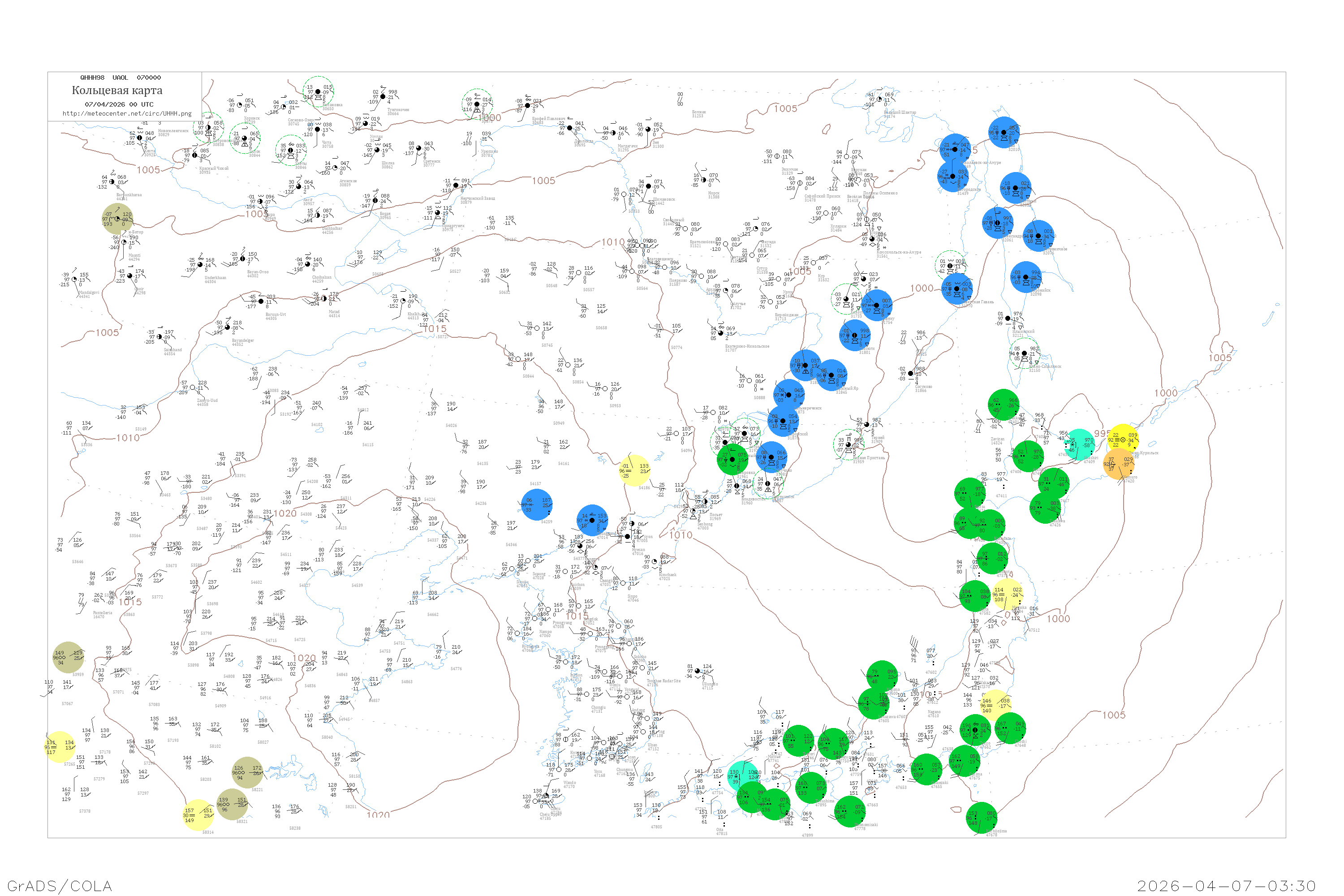
Task: Click the green dashed circle at Романовка 30650
Action: pos(318,91)
